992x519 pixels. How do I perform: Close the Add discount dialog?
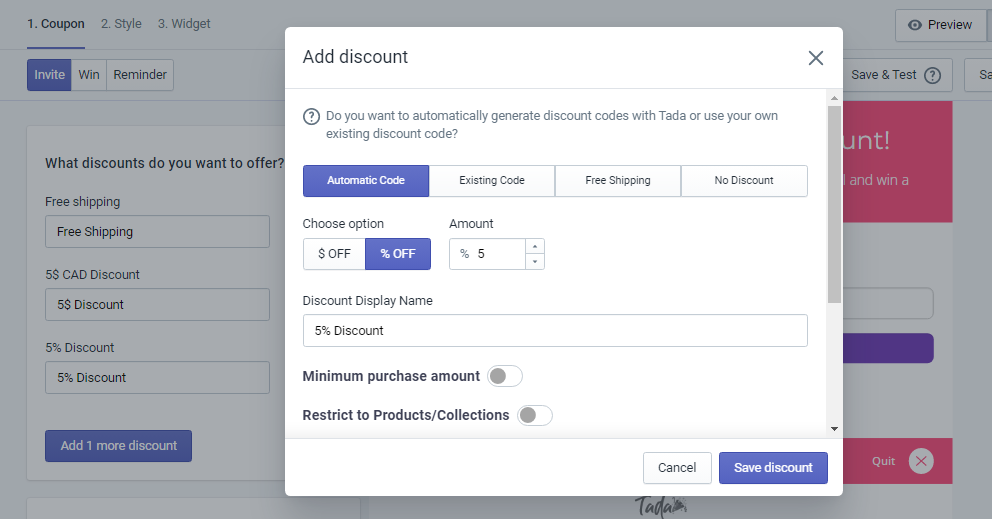(x=815, y=58)
